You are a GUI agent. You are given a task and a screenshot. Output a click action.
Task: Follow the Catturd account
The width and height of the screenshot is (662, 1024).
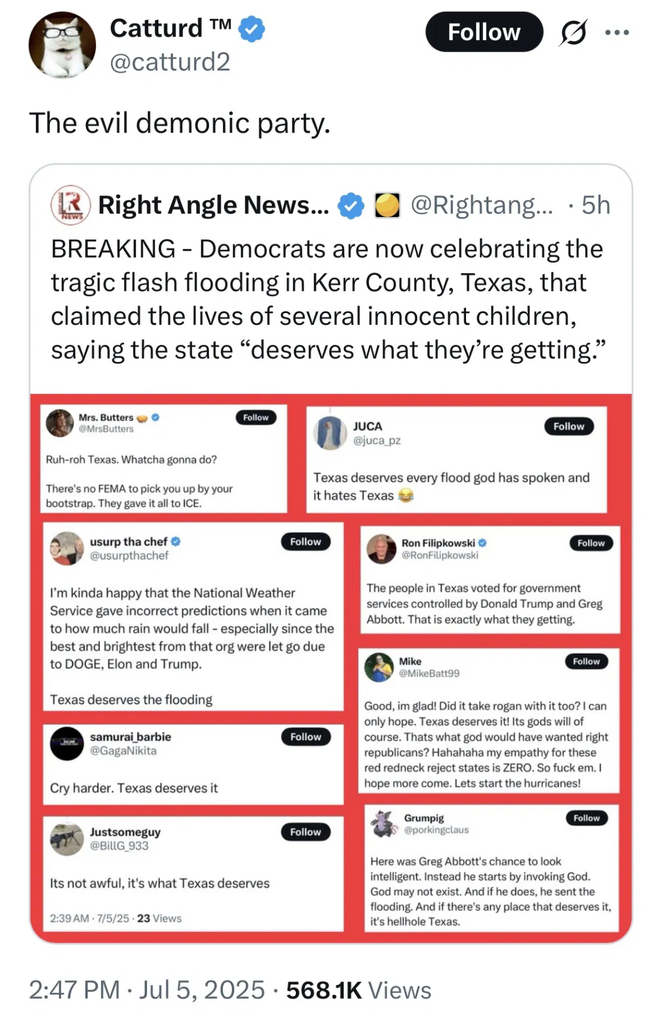click(x=484, y=32)
